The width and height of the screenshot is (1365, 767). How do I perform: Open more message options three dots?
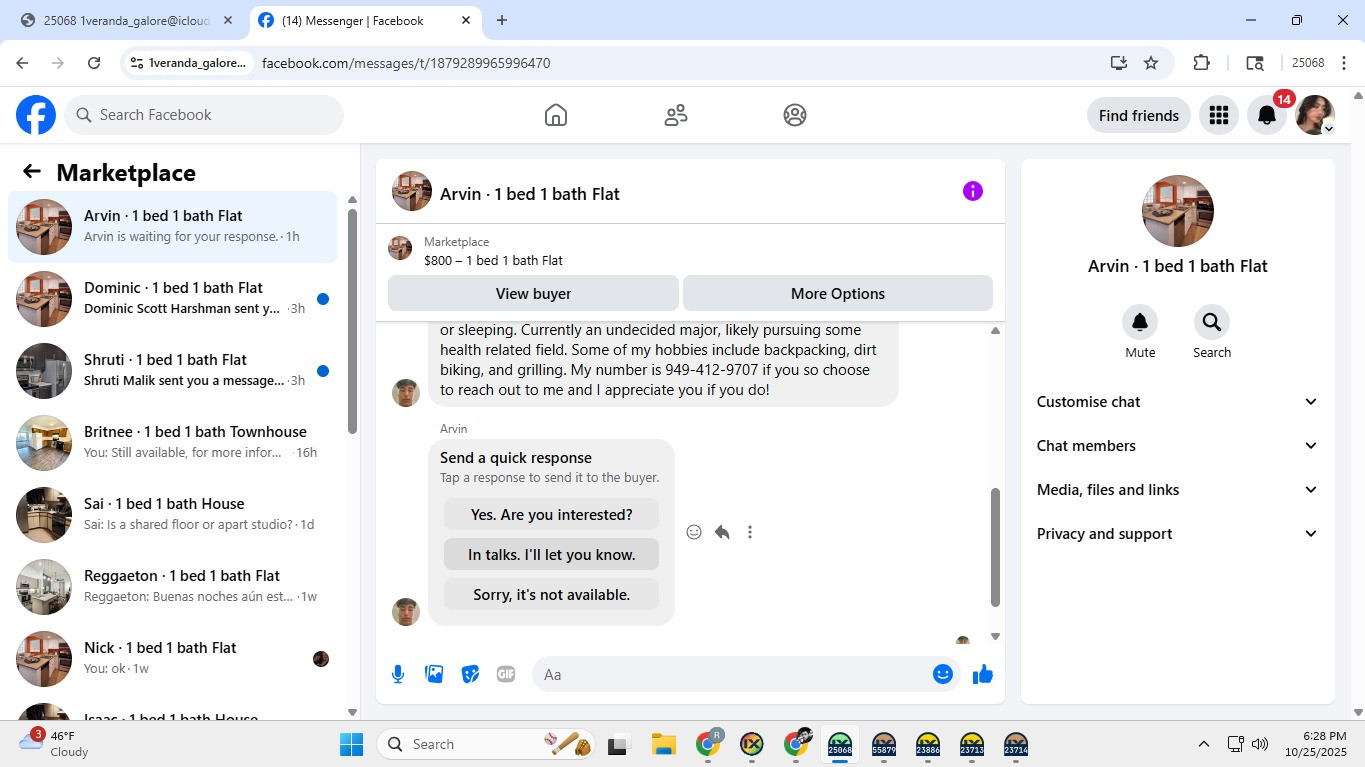[750, 532]
